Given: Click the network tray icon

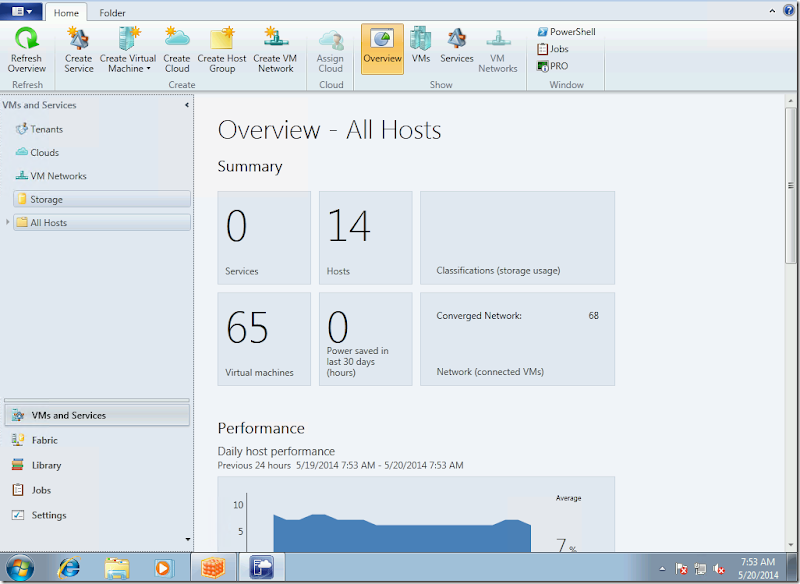Looking at the screenshot, I should tap(700, 568).
